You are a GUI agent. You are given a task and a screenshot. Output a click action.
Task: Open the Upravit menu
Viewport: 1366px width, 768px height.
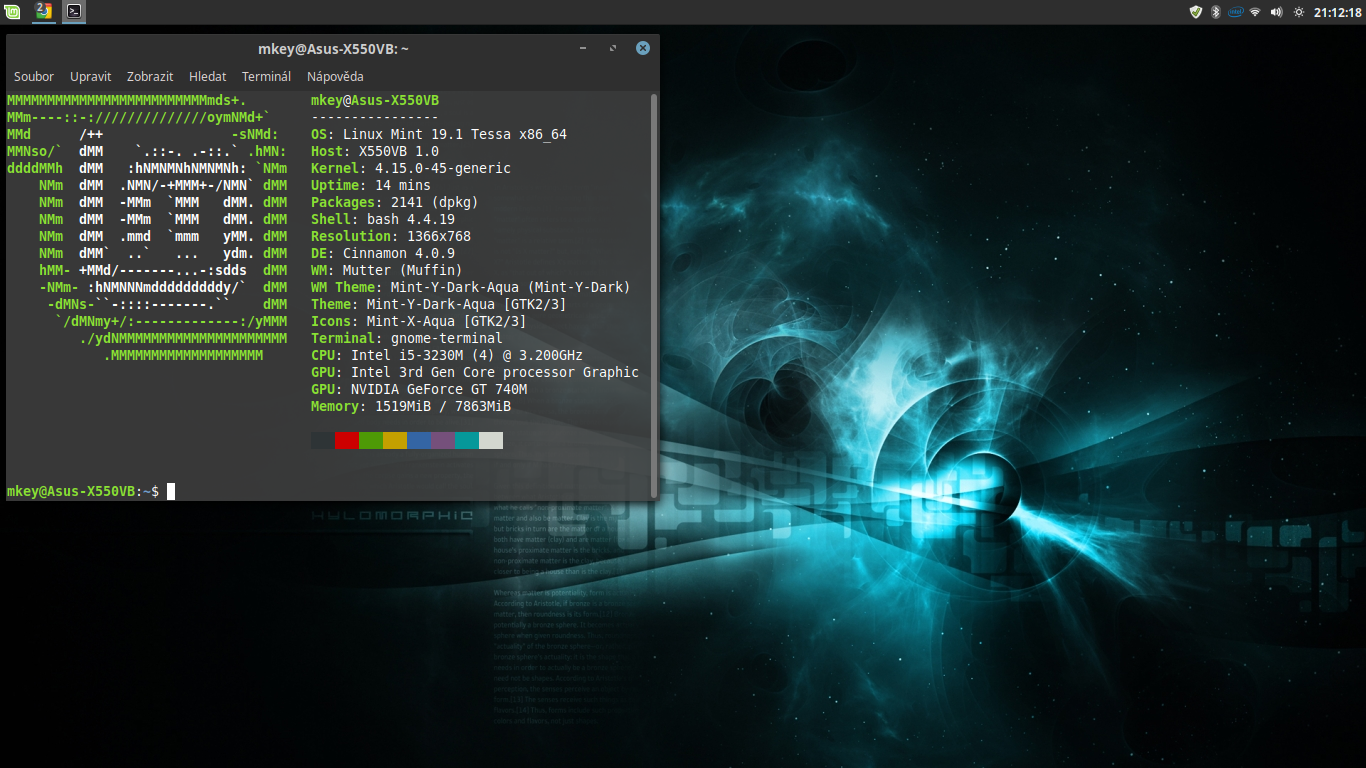tap(90, 76)
